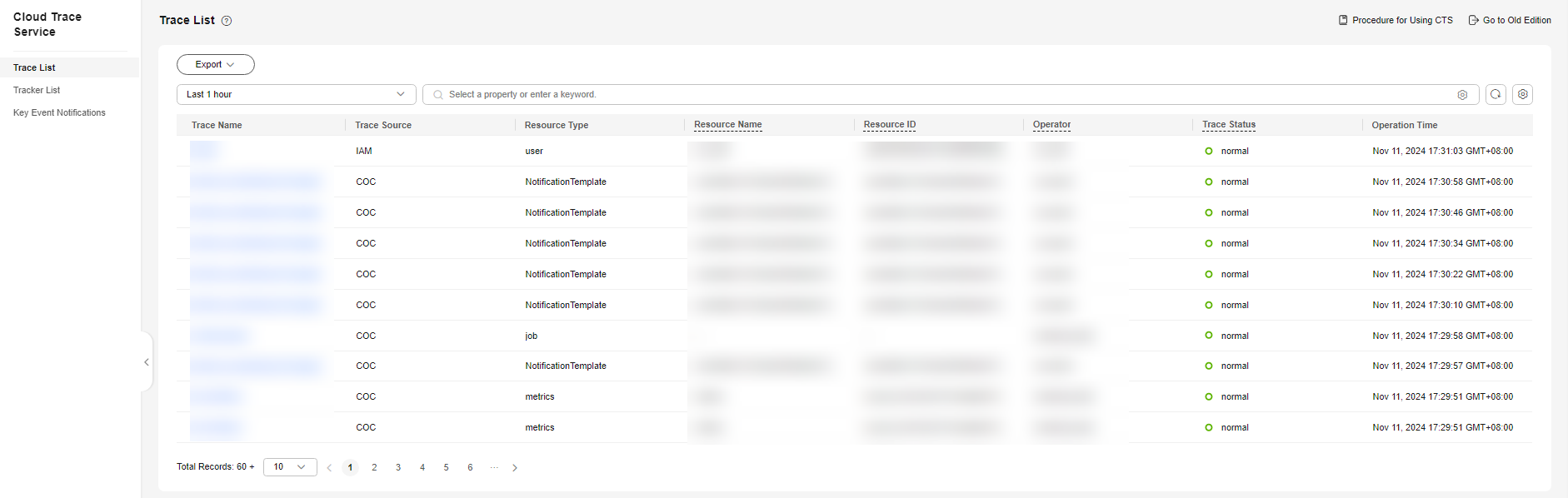Open Key Event Notifications in sidebar
1568x498 pixels.
[x=59, y=112]
